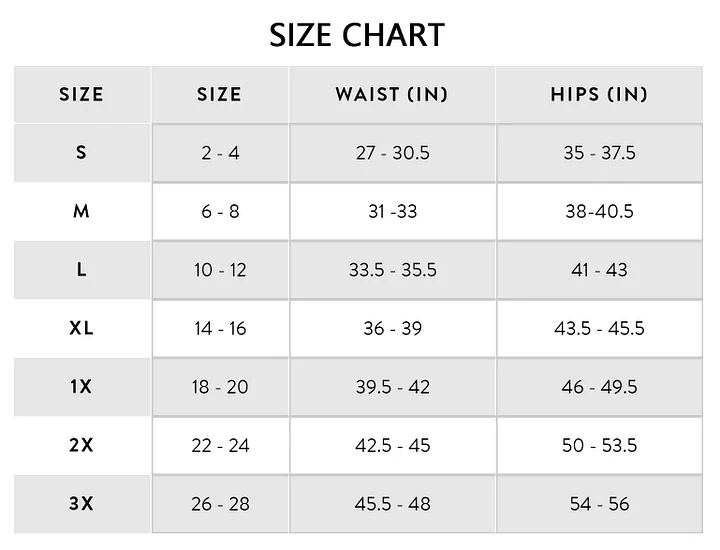The width and height of the screenshot is (720, 550).
Task: Click the 22 - 24 numeric size cell
Action: [x=220, y=445]
